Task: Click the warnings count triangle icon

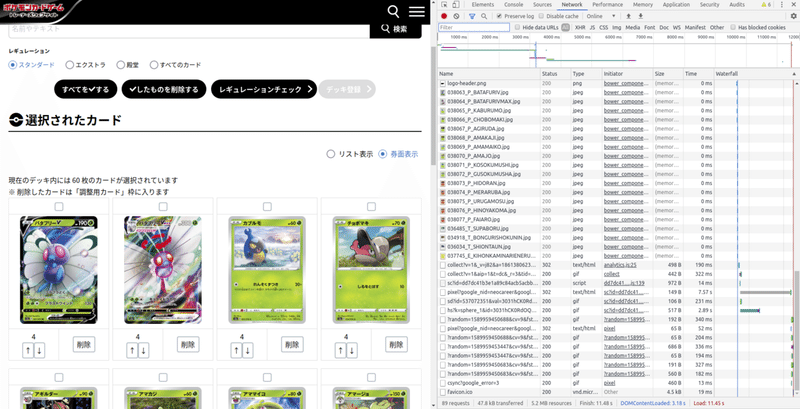Action: pos(763,5)
